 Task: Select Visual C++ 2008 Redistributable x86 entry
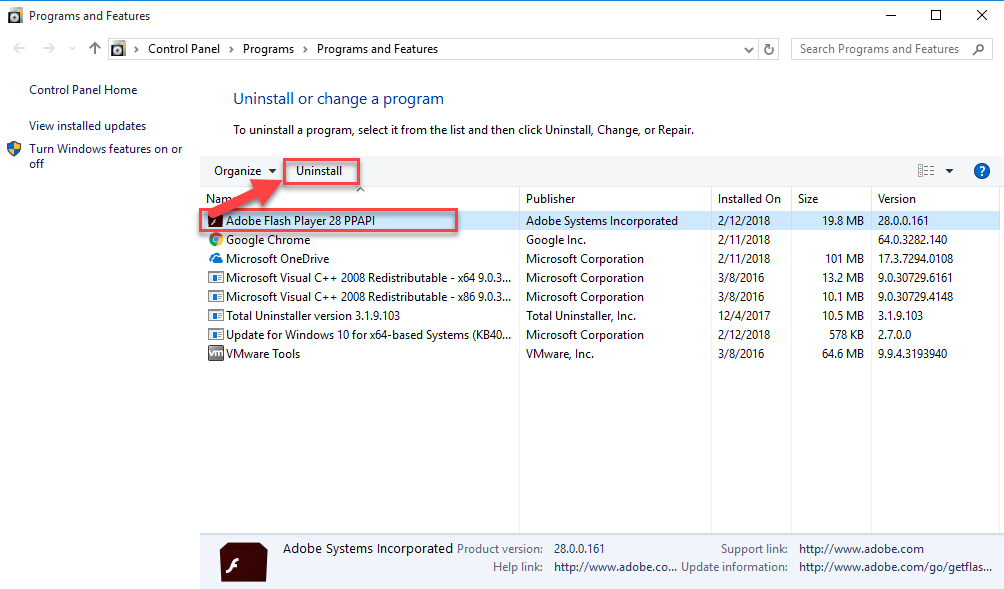[x=599, y=297]
